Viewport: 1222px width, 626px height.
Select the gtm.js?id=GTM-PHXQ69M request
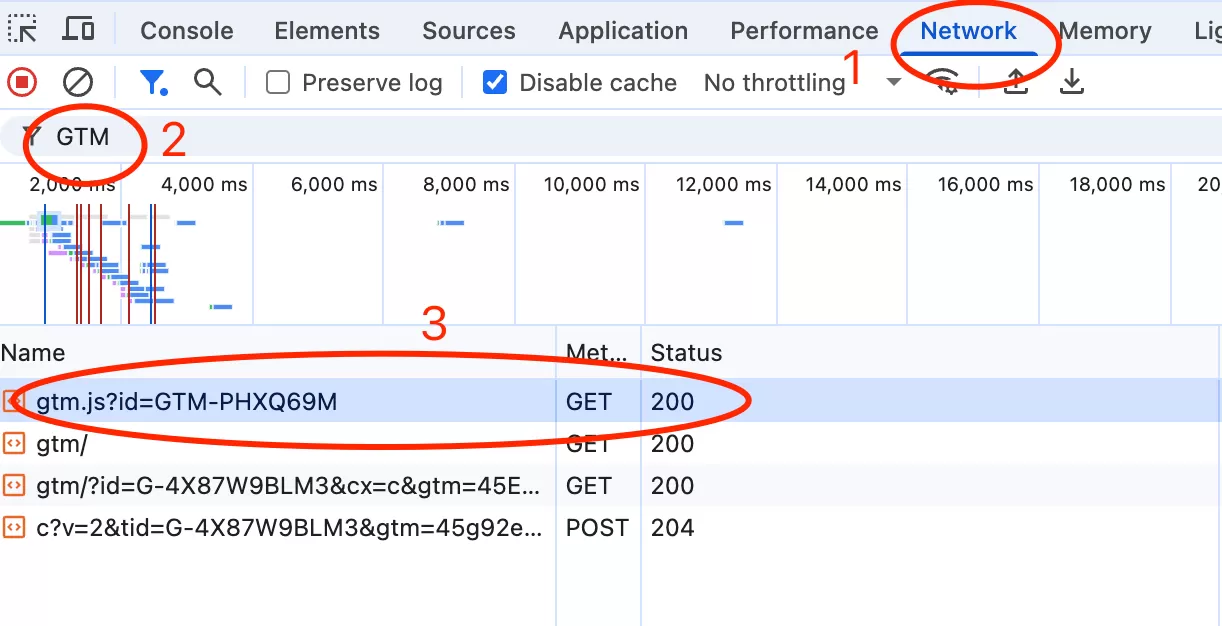click(x=611, y=401)
